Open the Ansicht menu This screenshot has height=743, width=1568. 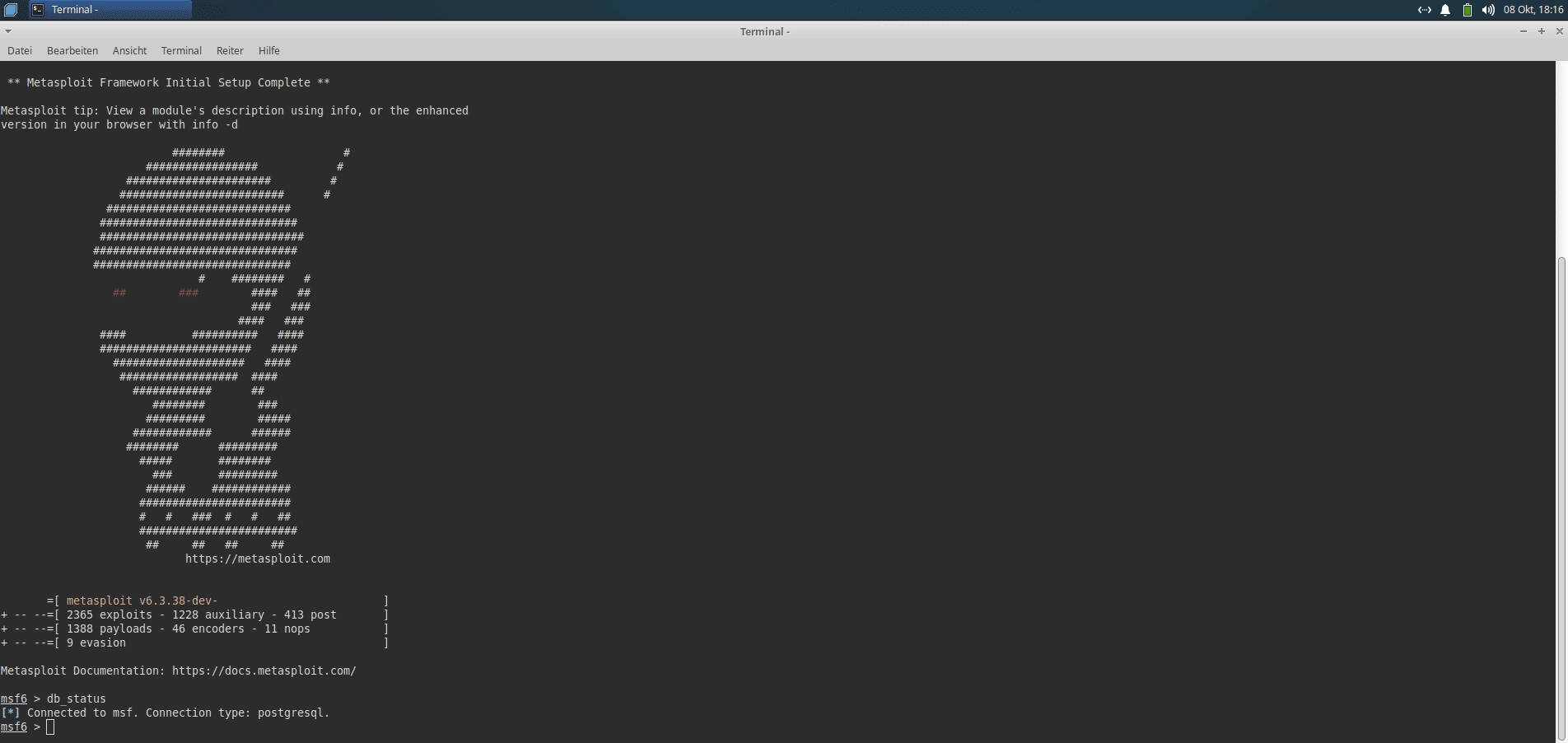(x=129, y=51)
